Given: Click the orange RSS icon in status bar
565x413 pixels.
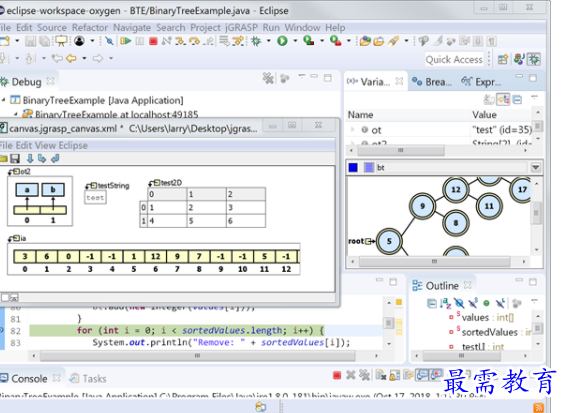Looking at the screenshot, I should (x=539, y=408).
